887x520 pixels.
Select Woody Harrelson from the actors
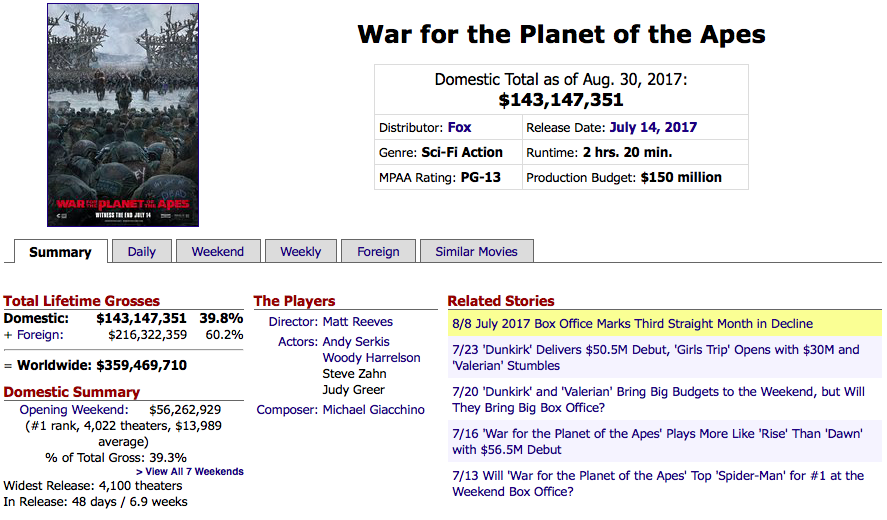[371, 358]
